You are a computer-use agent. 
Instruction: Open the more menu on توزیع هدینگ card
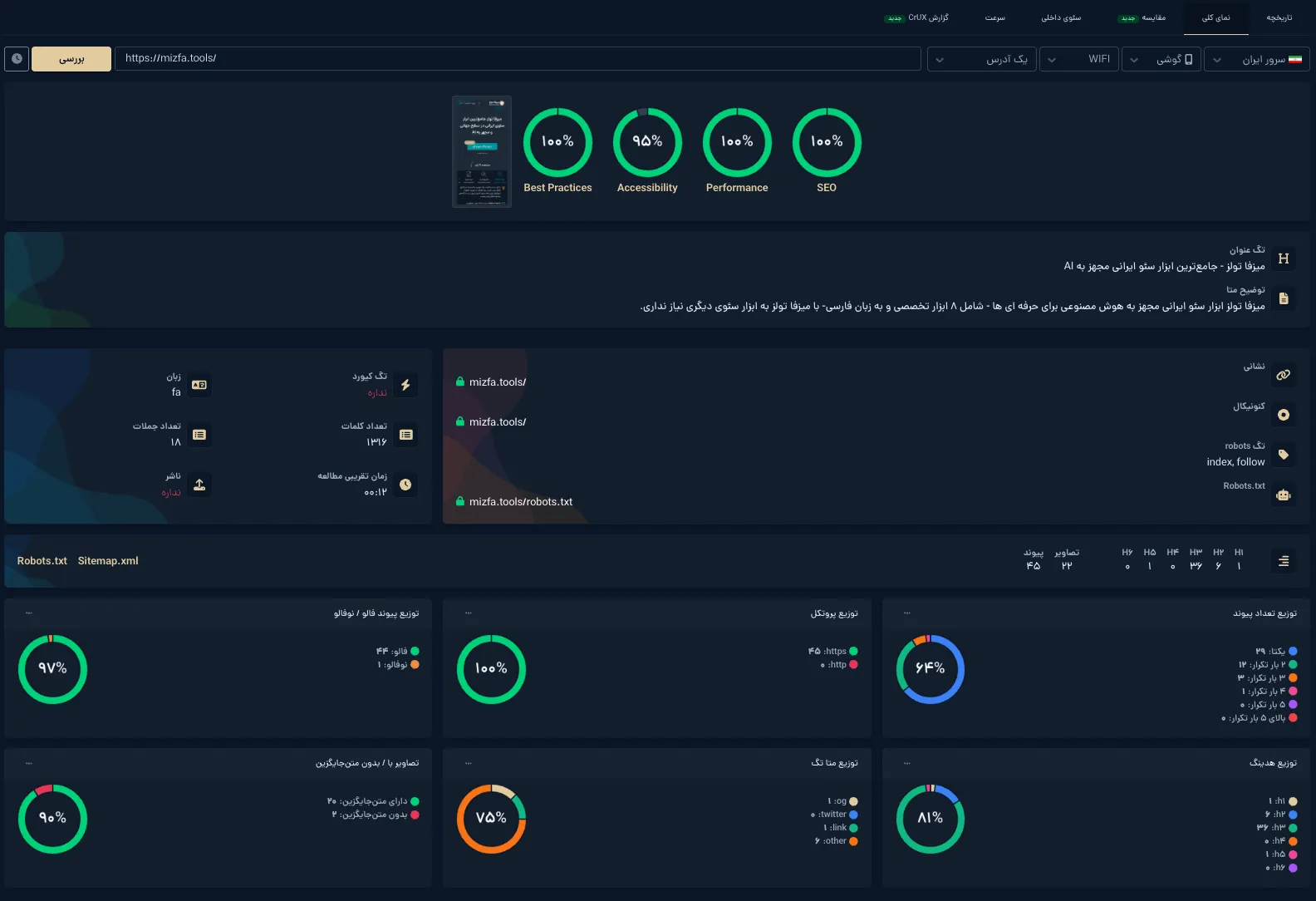tap(906, 763)
